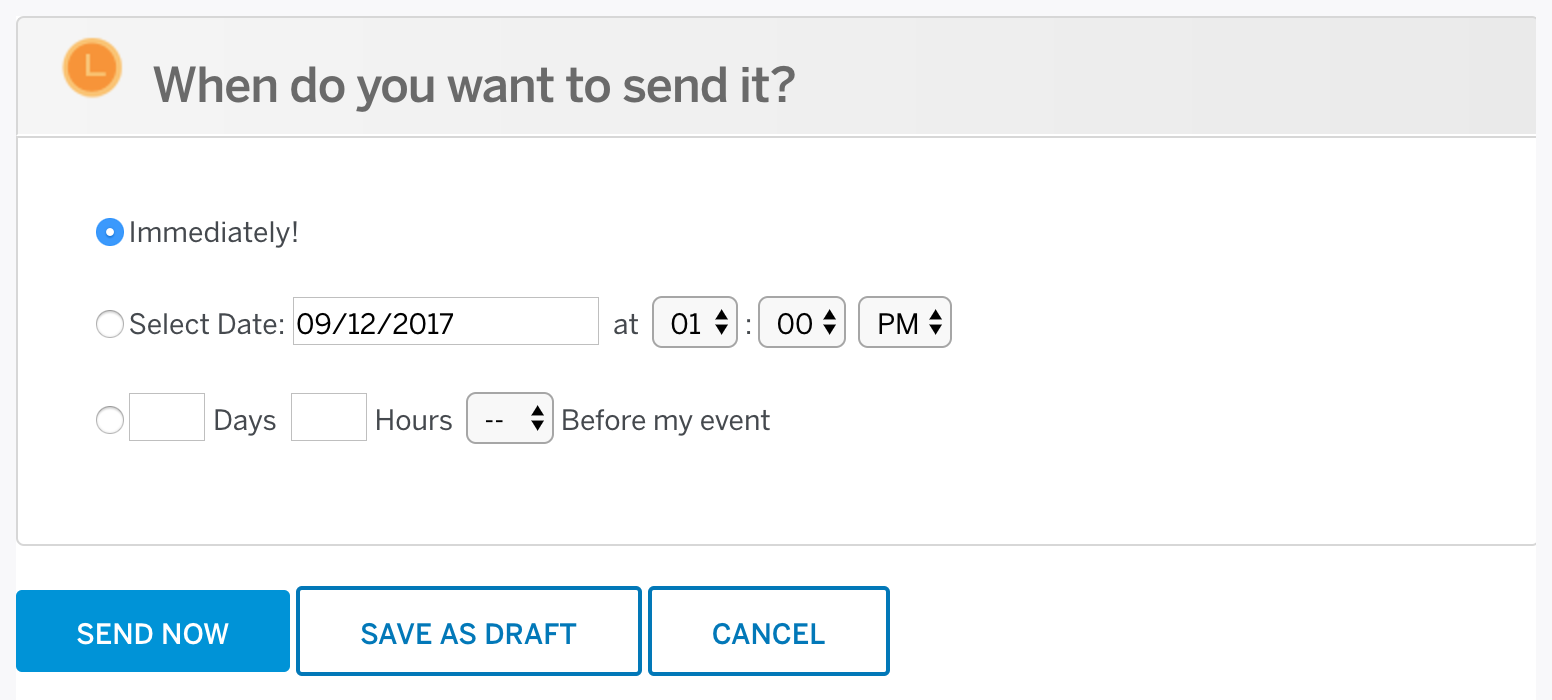Focus the Days number input box
This screenshot has width=1552, height=700.
click(167, 417)
